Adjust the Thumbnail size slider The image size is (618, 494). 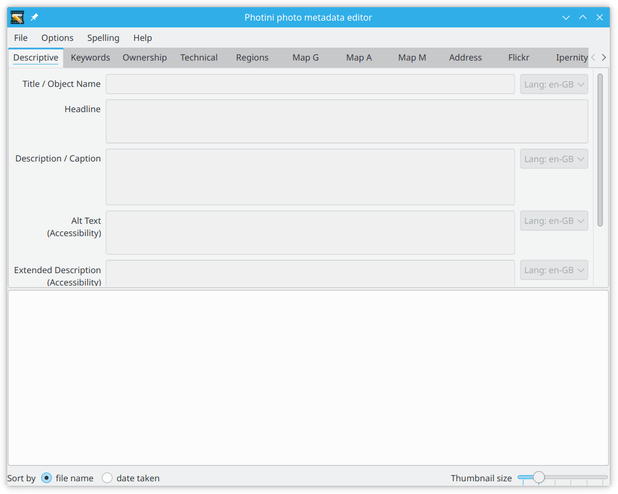tap(563, 478)
